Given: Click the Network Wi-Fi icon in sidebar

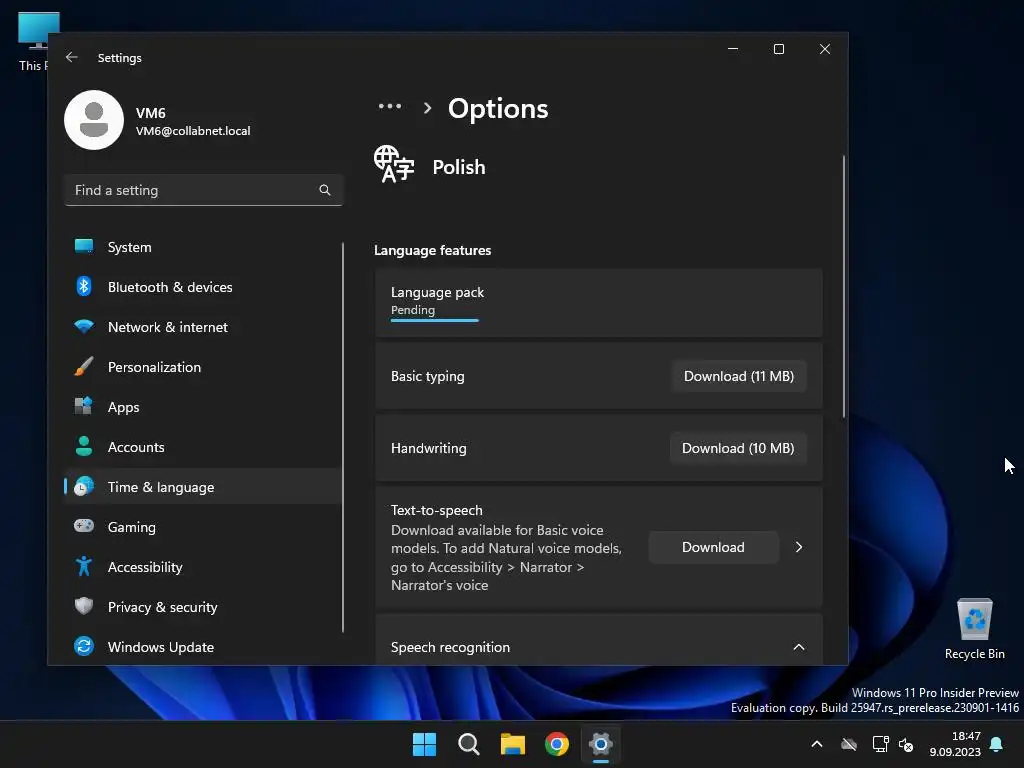Looking at the screenshot, I should 84,327.
